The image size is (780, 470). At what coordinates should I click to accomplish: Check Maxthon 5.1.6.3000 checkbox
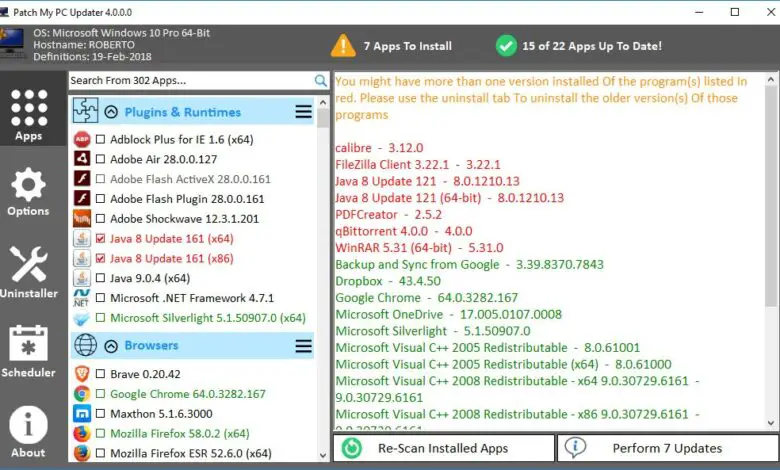coord(100,414)
